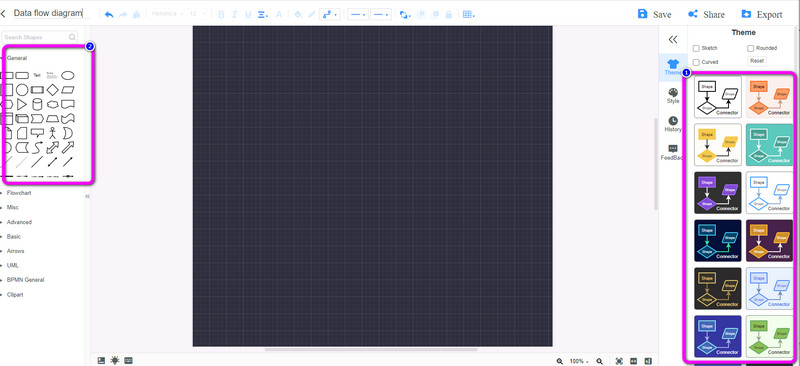This screenshot has height=366, width=800.
Task: Click the undo arrow icon
Action: point(109,15)
